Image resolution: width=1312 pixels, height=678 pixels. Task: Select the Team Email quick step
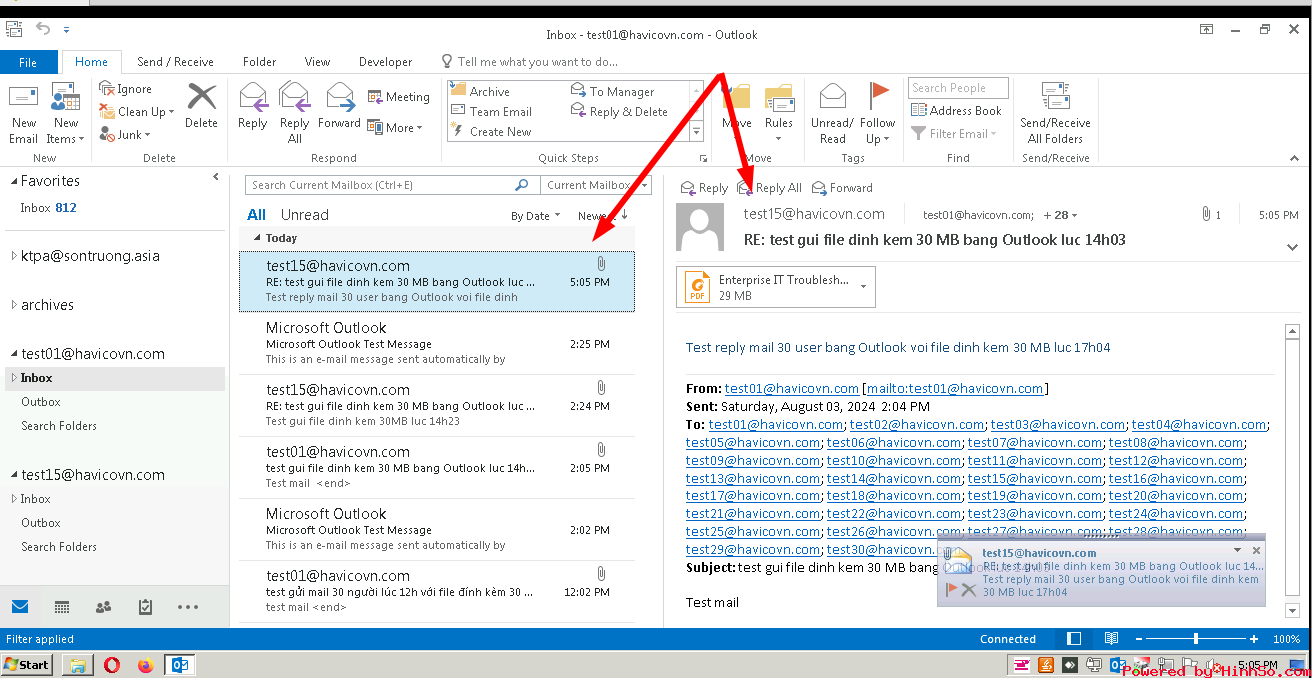[x=491, y=111]
